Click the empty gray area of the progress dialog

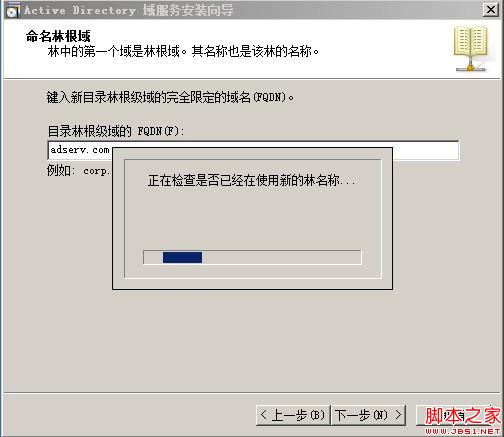(x=252, y=218)
